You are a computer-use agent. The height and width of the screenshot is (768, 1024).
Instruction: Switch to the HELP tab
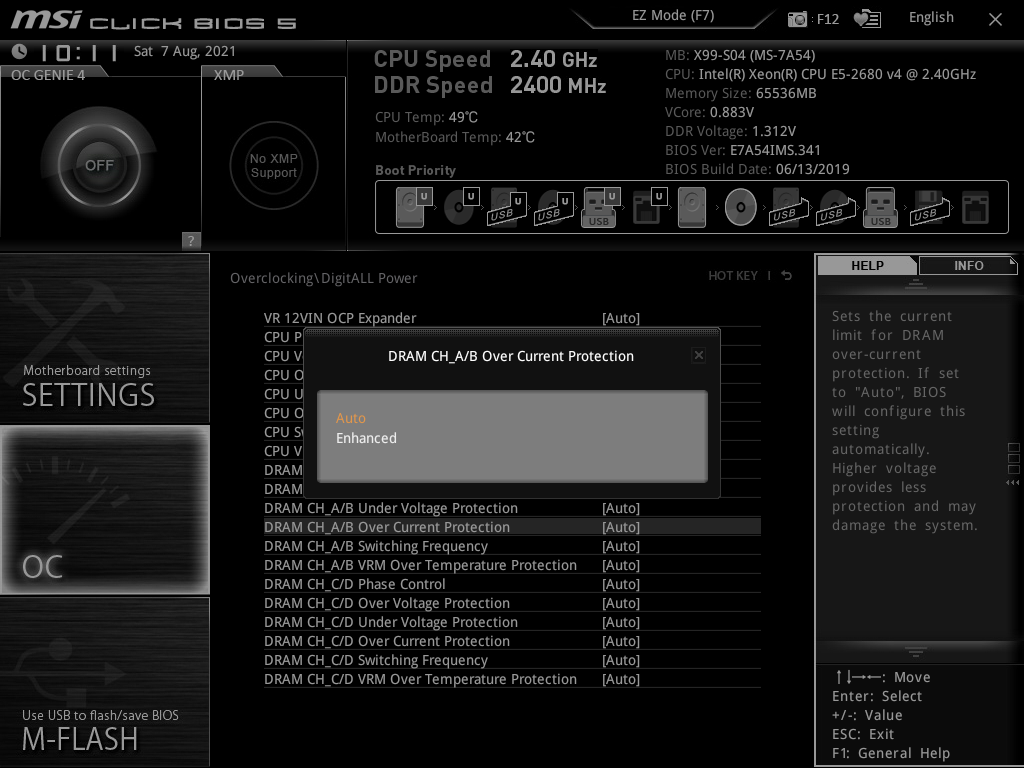[867, 265]
